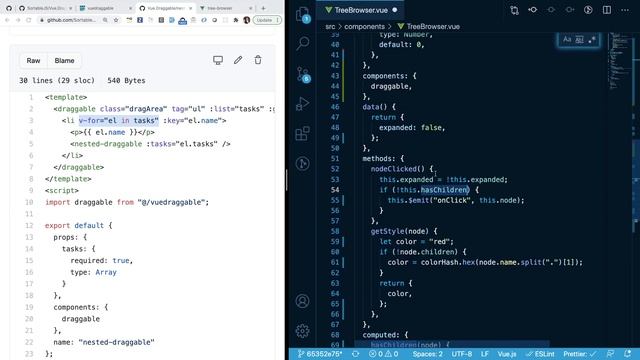Screen dimensions: 640x360
Task: Click the delete file trash icon on GitHub
Action: (x=258, y=60)
